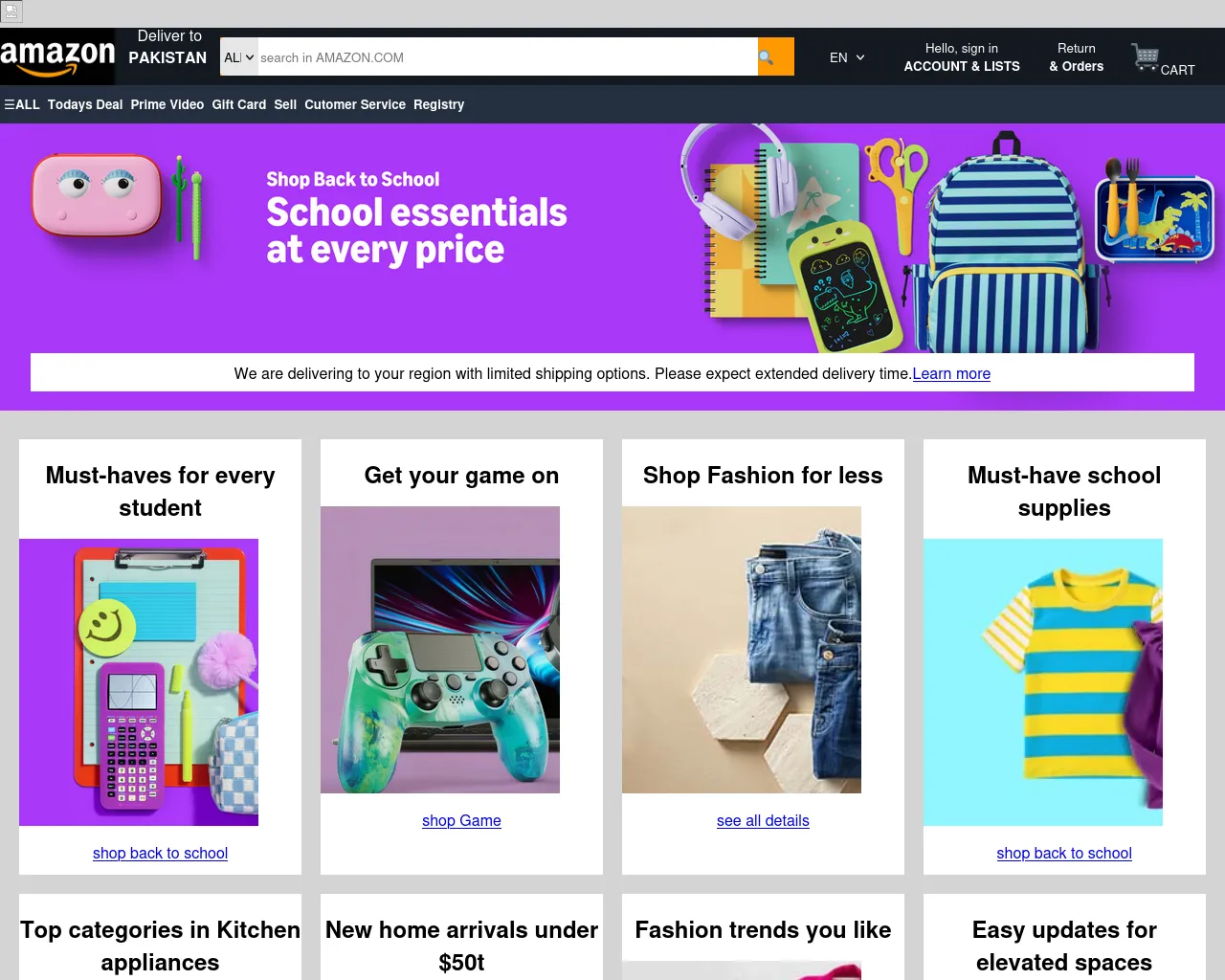Open Return & Orders
The height and width of the screenshot is (980, 1225).
pos(1076,56)
